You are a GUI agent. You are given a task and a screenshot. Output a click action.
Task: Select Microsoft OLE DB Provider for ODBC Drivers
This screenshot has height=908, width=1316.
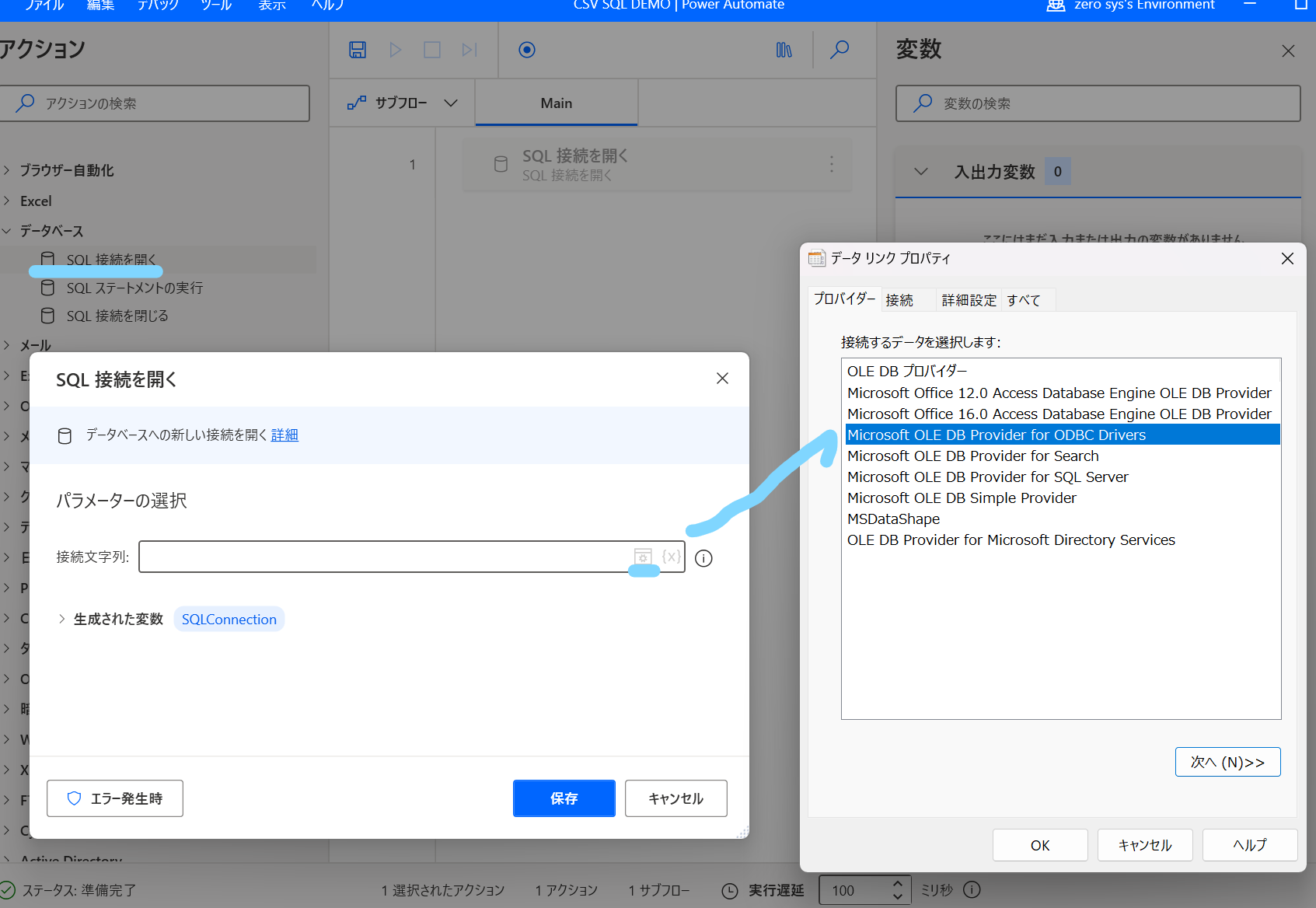pos(1062,435)
